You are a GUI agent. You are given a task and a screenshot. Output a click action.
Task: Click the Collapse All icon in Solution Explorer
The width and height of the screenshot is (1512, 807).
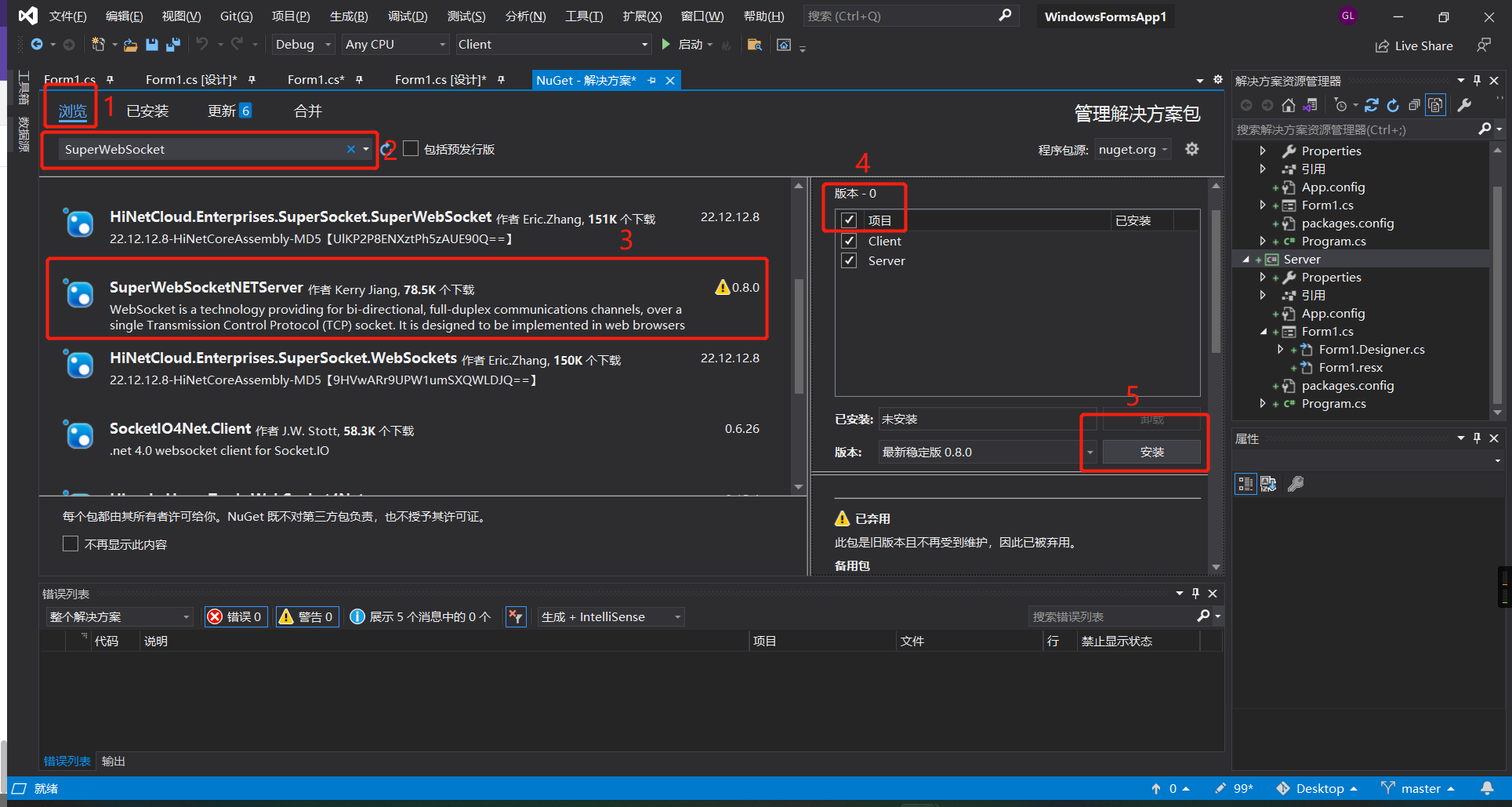click(1414, 105)
